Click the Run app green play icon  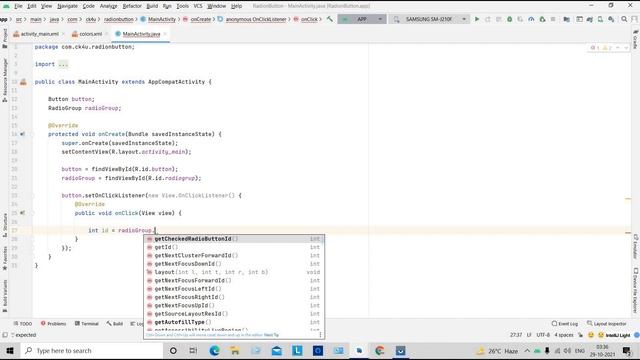coord(477,19)
